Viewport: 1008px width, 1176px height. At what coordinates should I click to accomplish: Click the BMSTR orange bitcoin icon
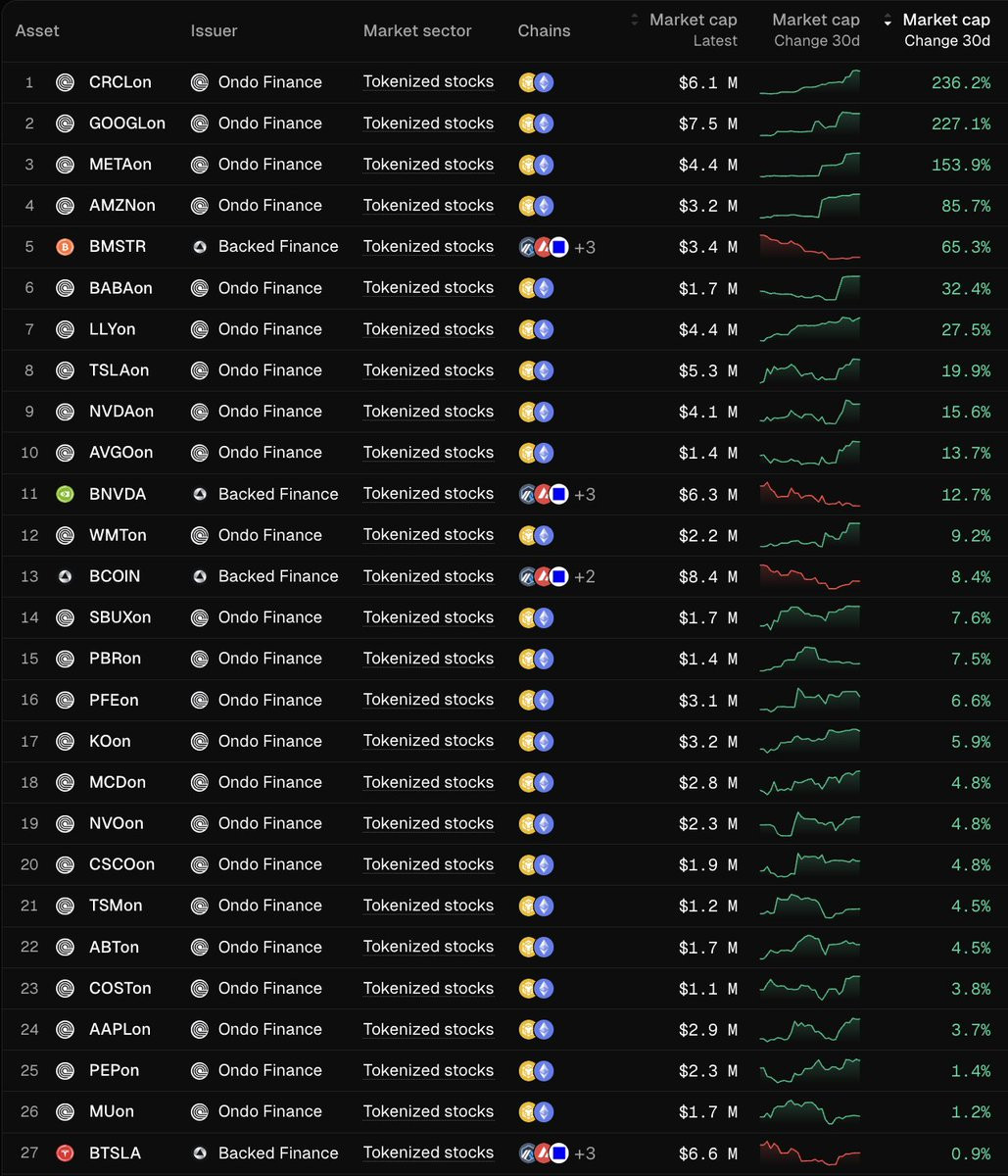click(x=65, y=247)
